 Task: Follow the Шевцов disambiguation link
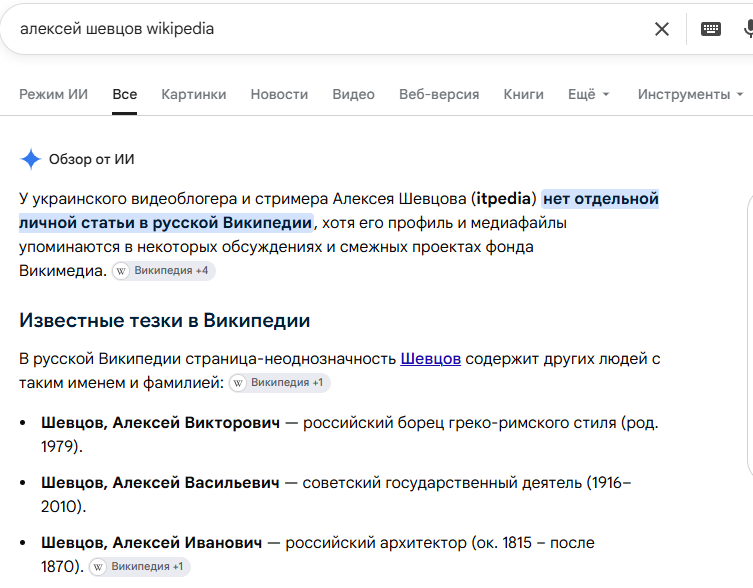click(430, 359)
